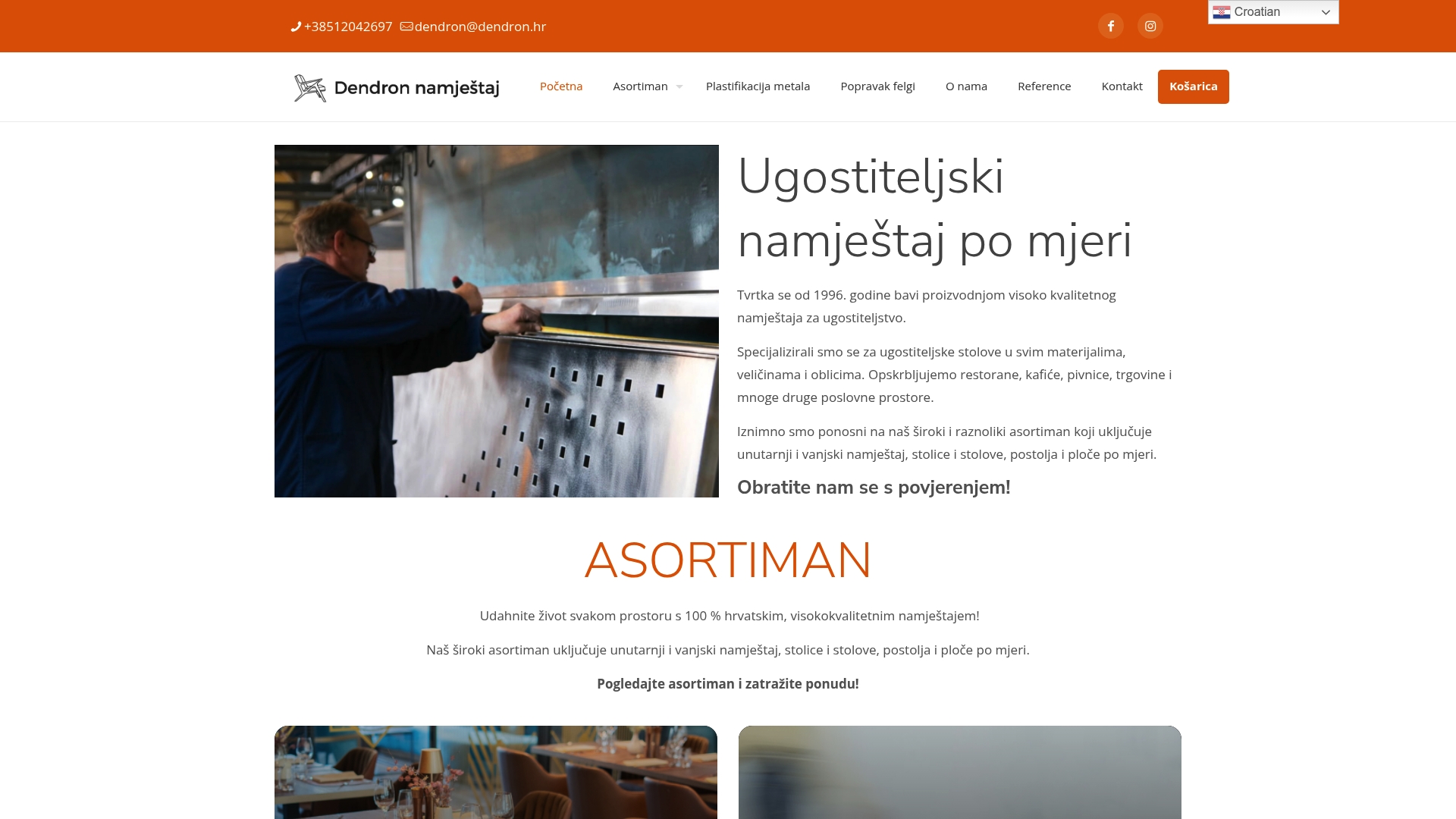Image resolution: width=1456 pixels, height=819 pixels.
Task: Open the Instagram profile icon
Action: (1150, 26)
